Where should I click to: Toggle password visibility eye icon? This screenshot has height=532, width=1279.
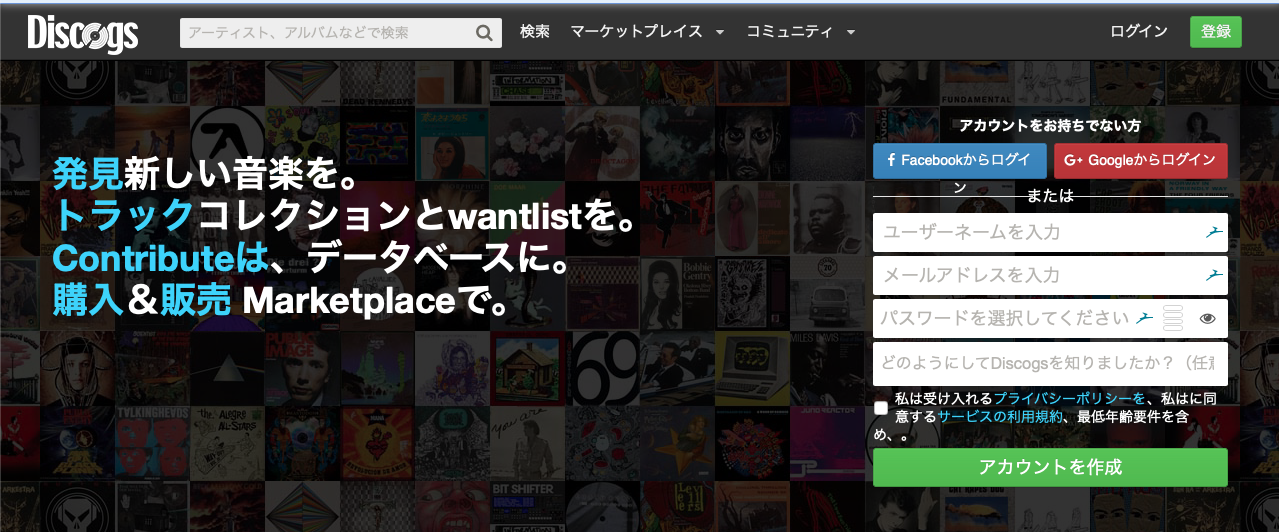point(1207,319)
